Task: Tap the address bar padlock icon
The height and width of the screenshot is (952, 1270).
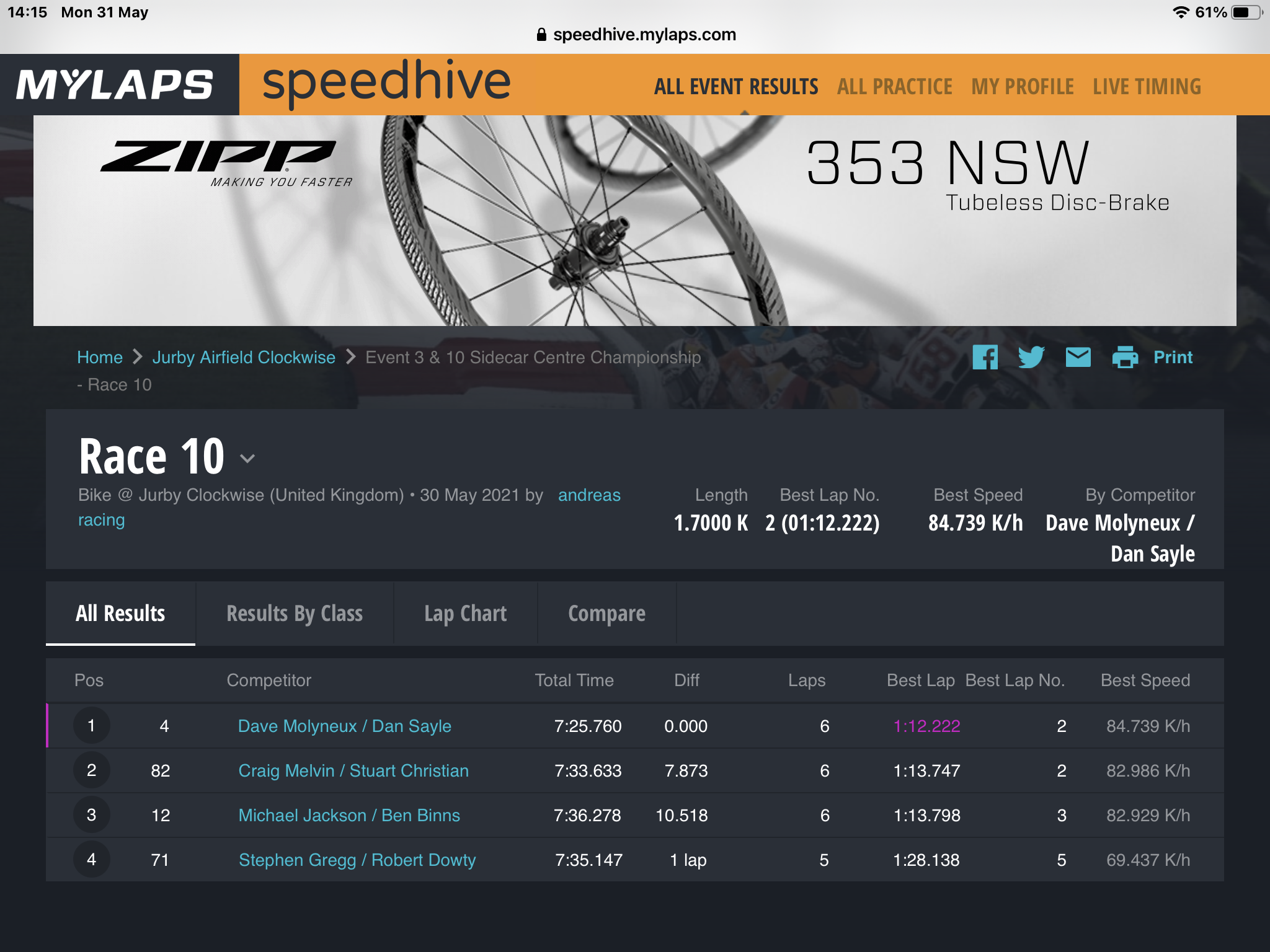Action: 541,35
